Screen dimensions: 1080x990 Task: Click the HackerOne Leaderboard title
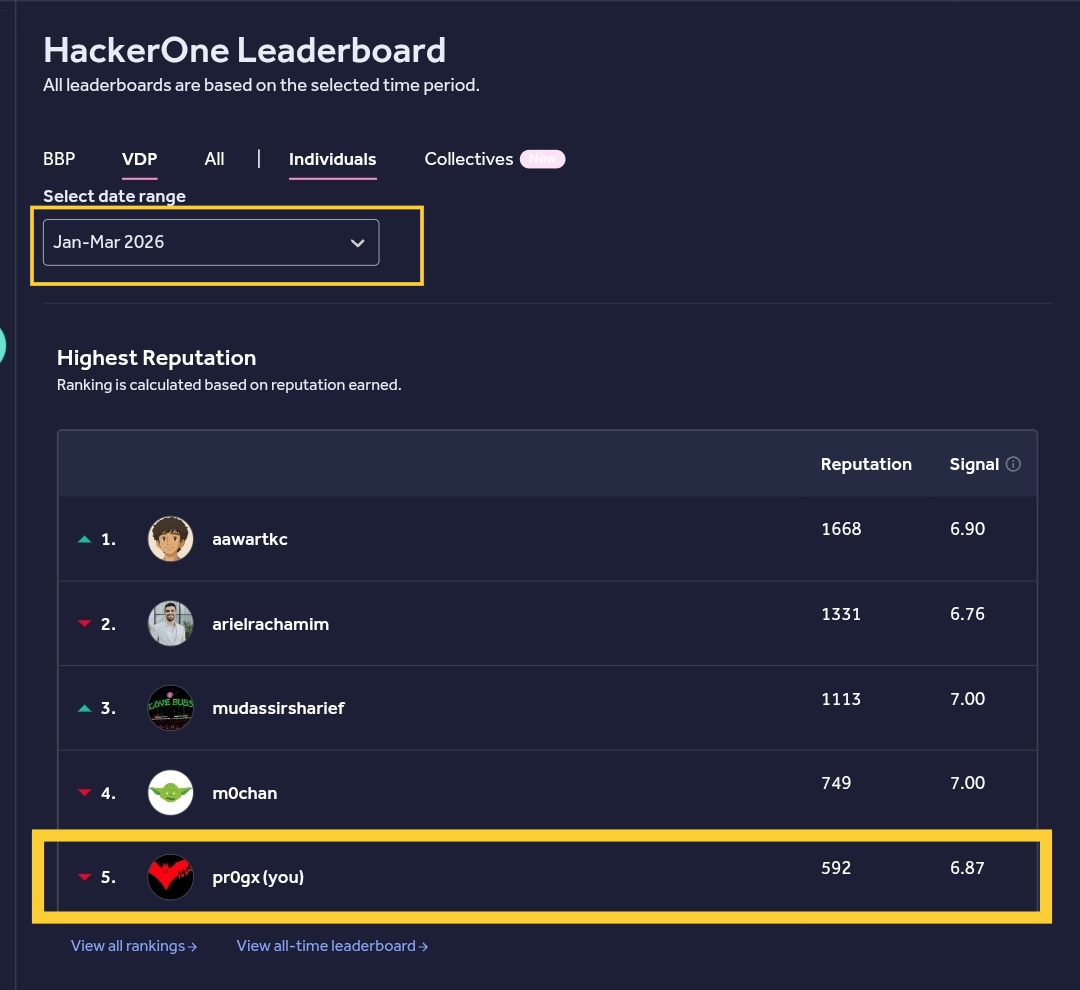pos(245,50)
